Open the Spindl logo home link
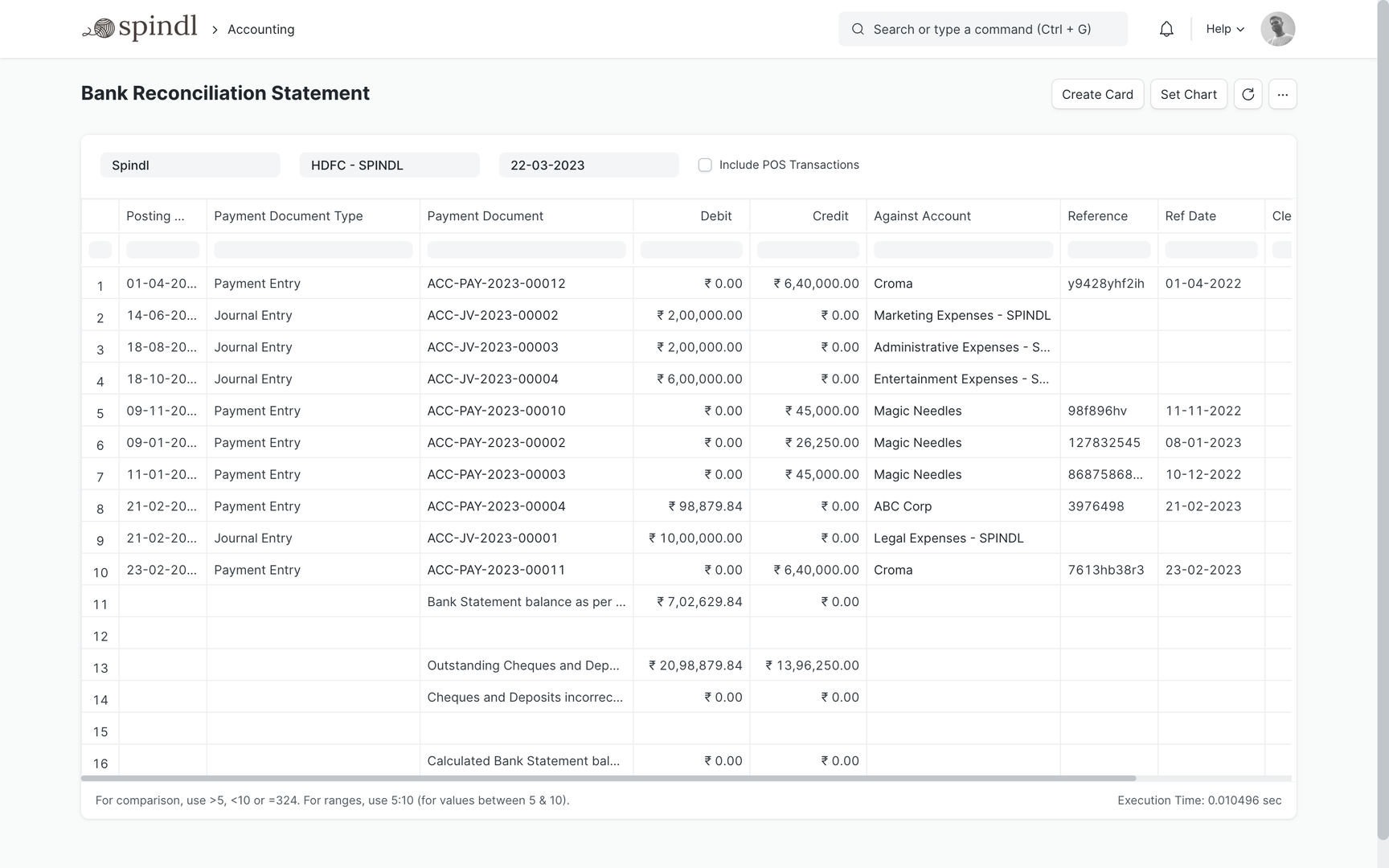 tap(140, 28)
